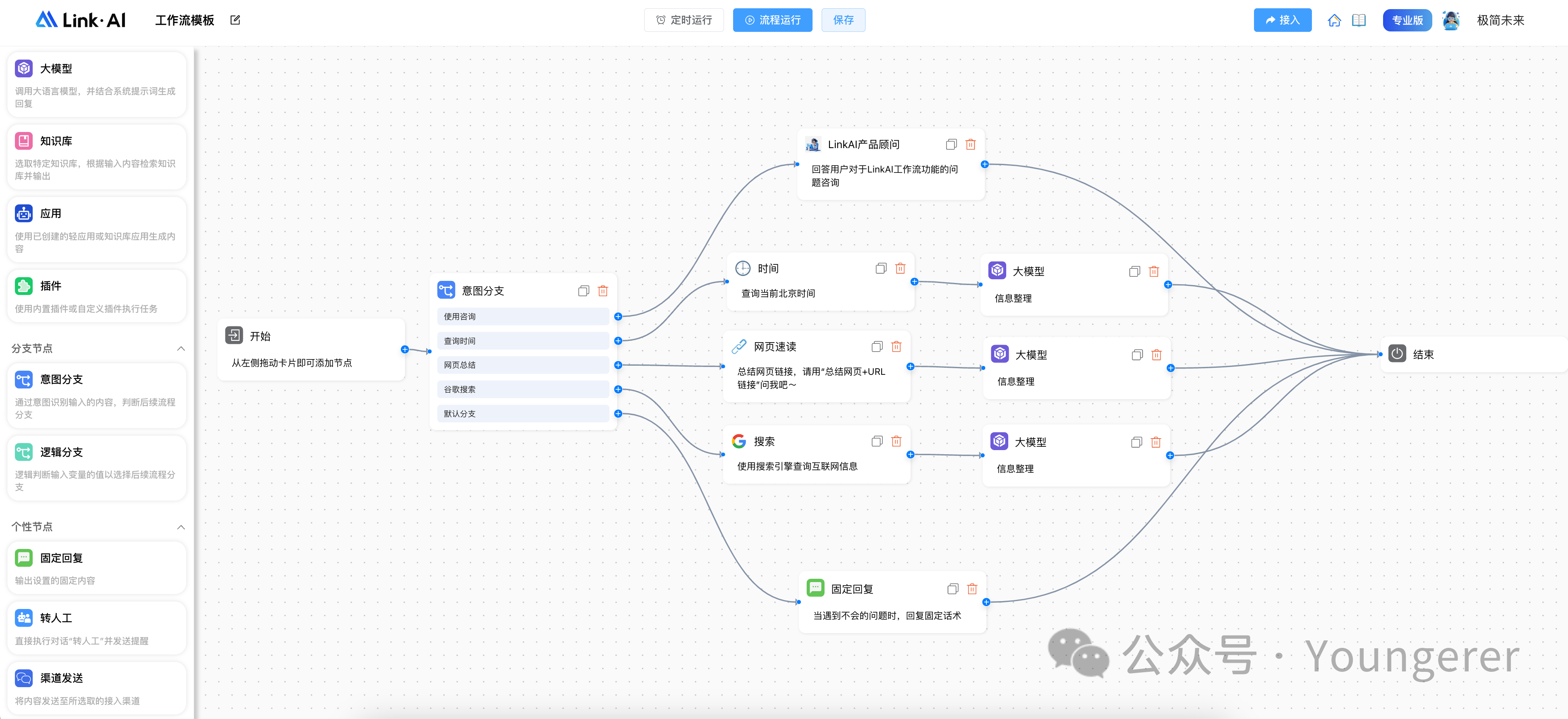The width and height of the screenshot is (1568, 719).
Task: Click the 定时运行 button
Action: (x=683, y=20)
